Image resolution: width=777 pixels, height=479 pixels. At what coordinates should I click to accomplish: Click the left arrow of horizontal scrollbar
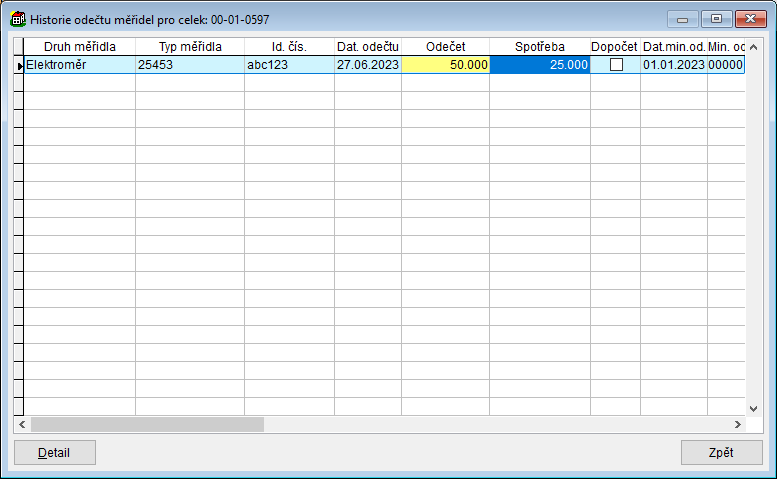tap(22, 424)
